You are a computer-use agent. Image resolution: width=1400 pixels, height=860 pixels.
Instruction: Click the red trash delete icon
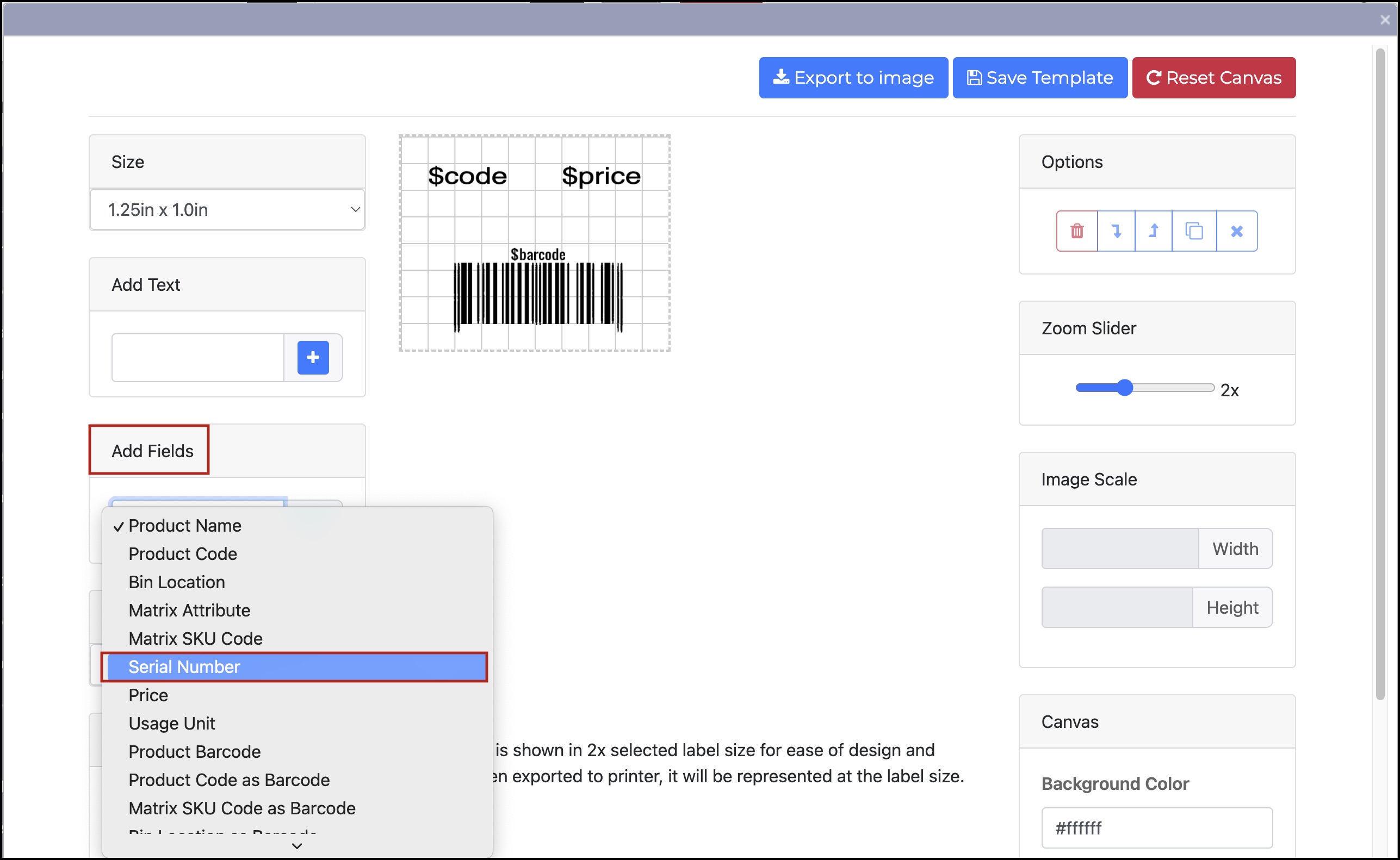click(x=1076, y=231)
